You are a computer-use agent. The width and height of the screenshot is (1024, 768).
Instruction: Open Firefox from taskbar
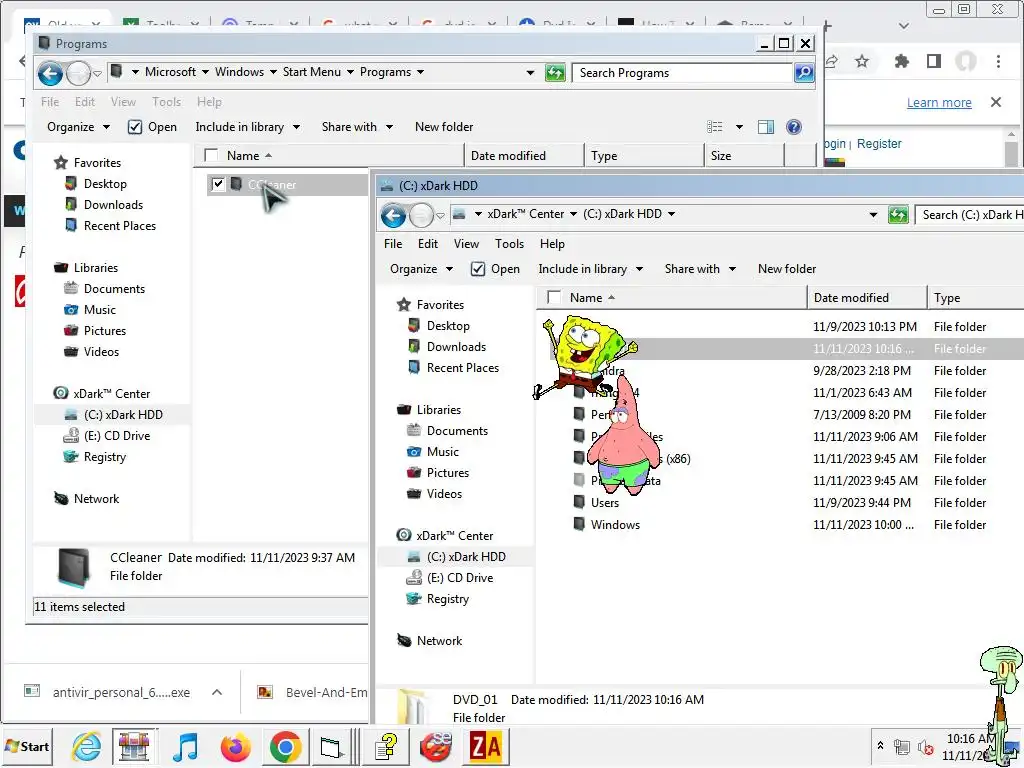[x=235, y=746]
